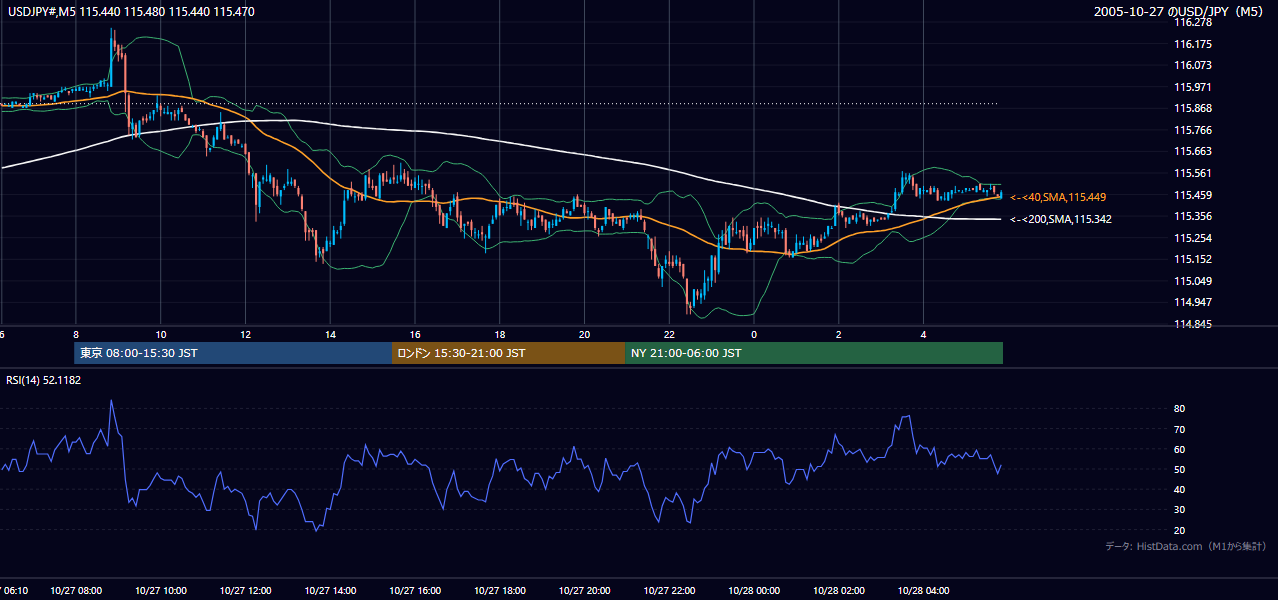Click RSI scale value 70
The width and height of the screenshot is (1278, 600).
(1180, 429)
